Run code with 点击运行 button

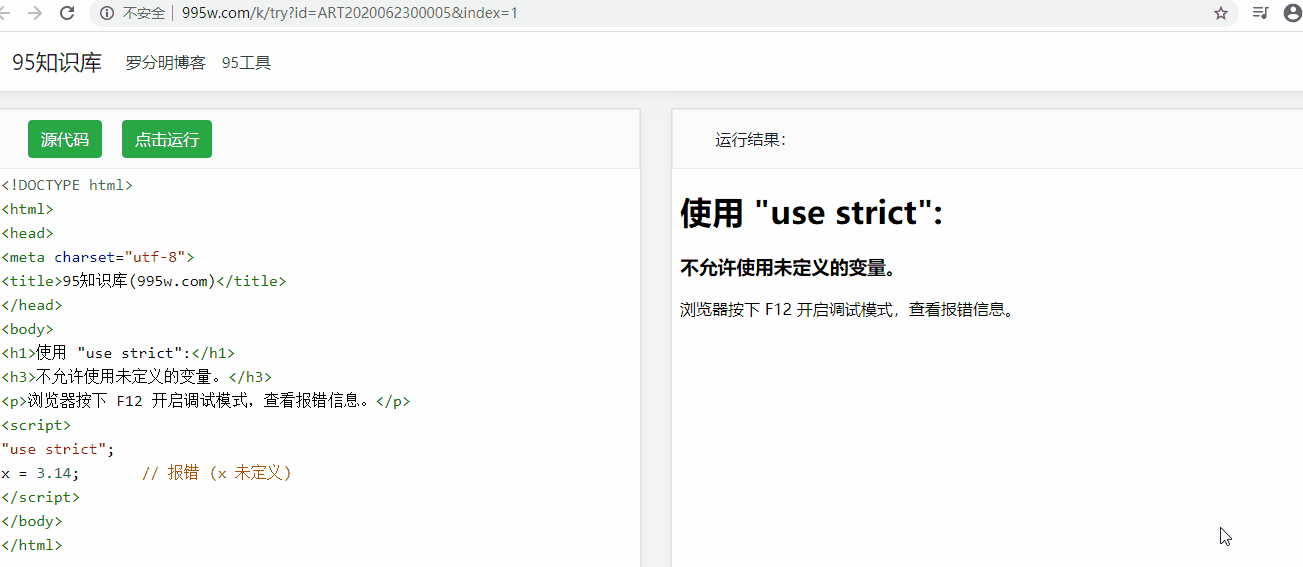point(167,139)
